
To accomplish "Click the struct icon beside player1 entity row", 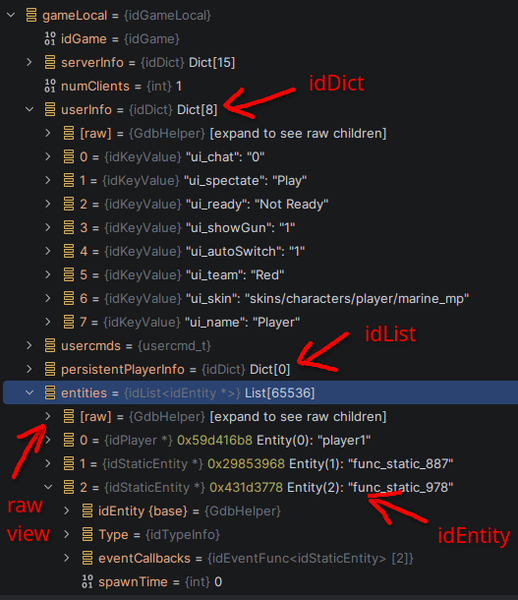I will pos(68,440).
